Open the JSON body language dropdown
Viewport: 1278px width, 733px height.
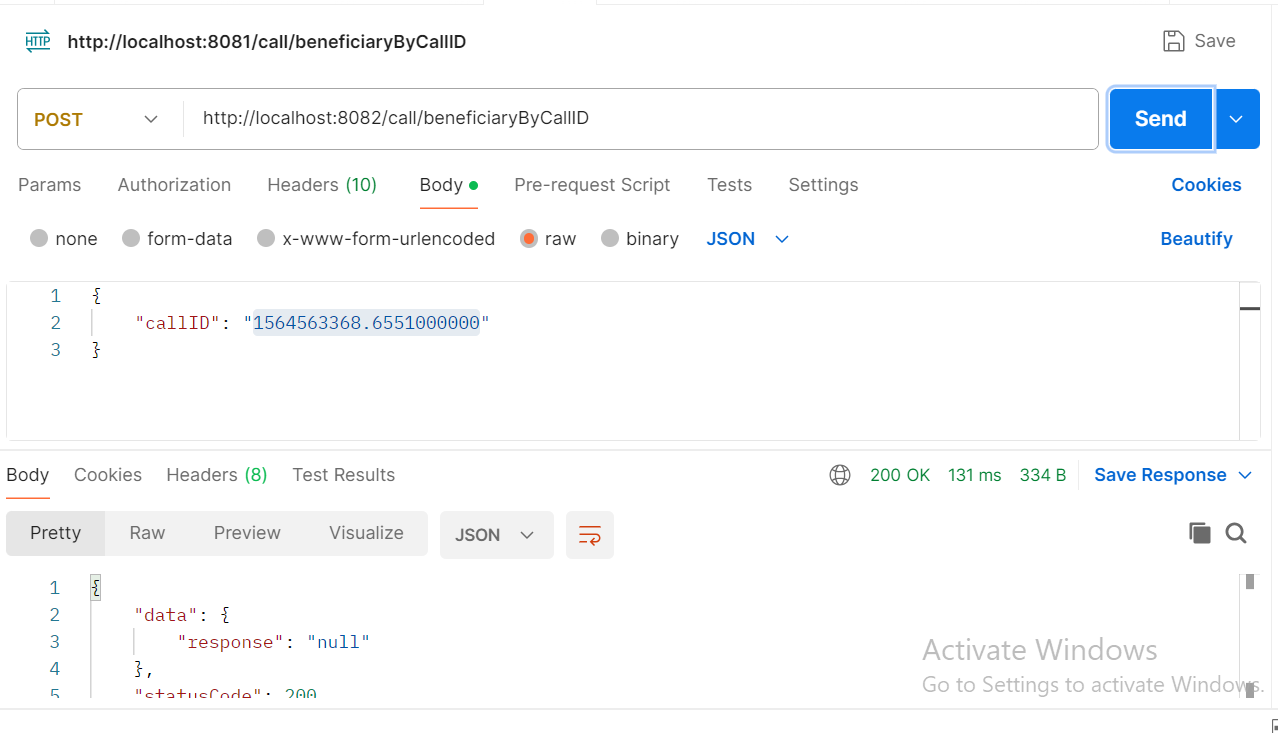[748, 239]
